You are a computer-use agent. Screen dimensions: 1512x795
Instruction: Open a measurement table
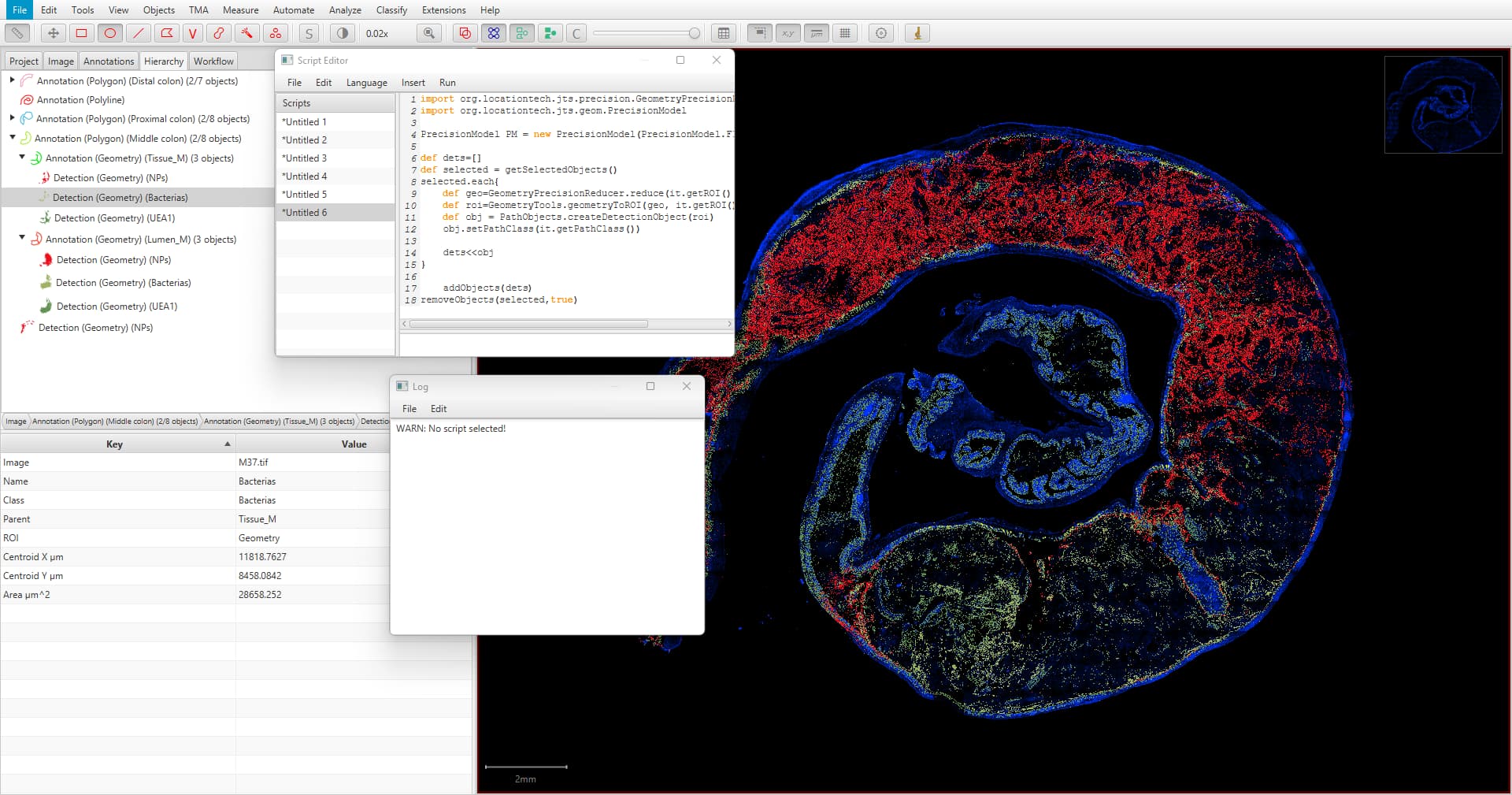click(x=723, y=33)
